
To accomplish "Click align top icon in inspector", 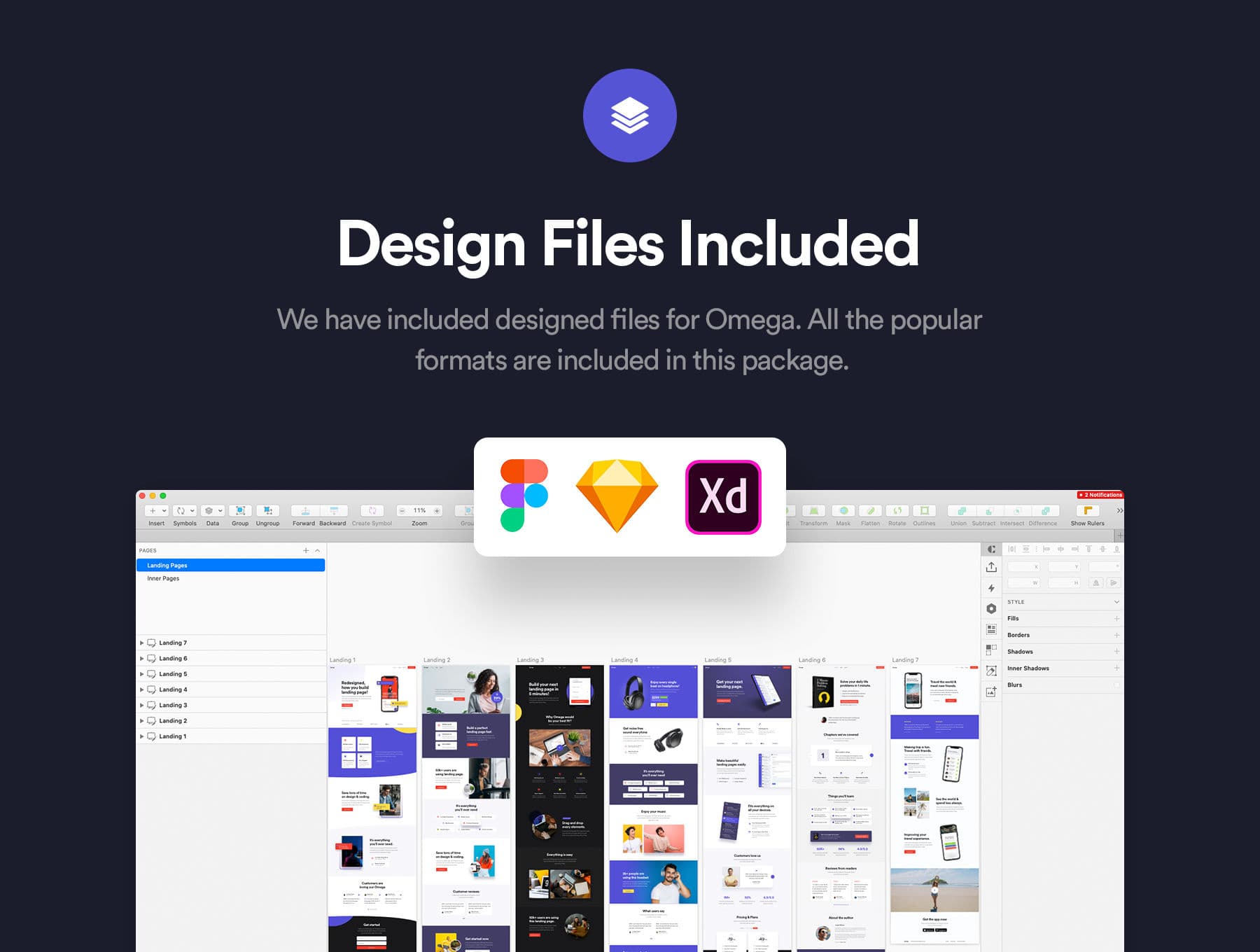I will click(1088, 549).
